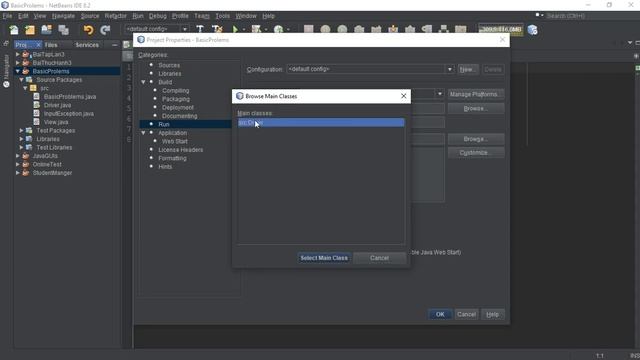Switch to the Services tab

point(87,45)
